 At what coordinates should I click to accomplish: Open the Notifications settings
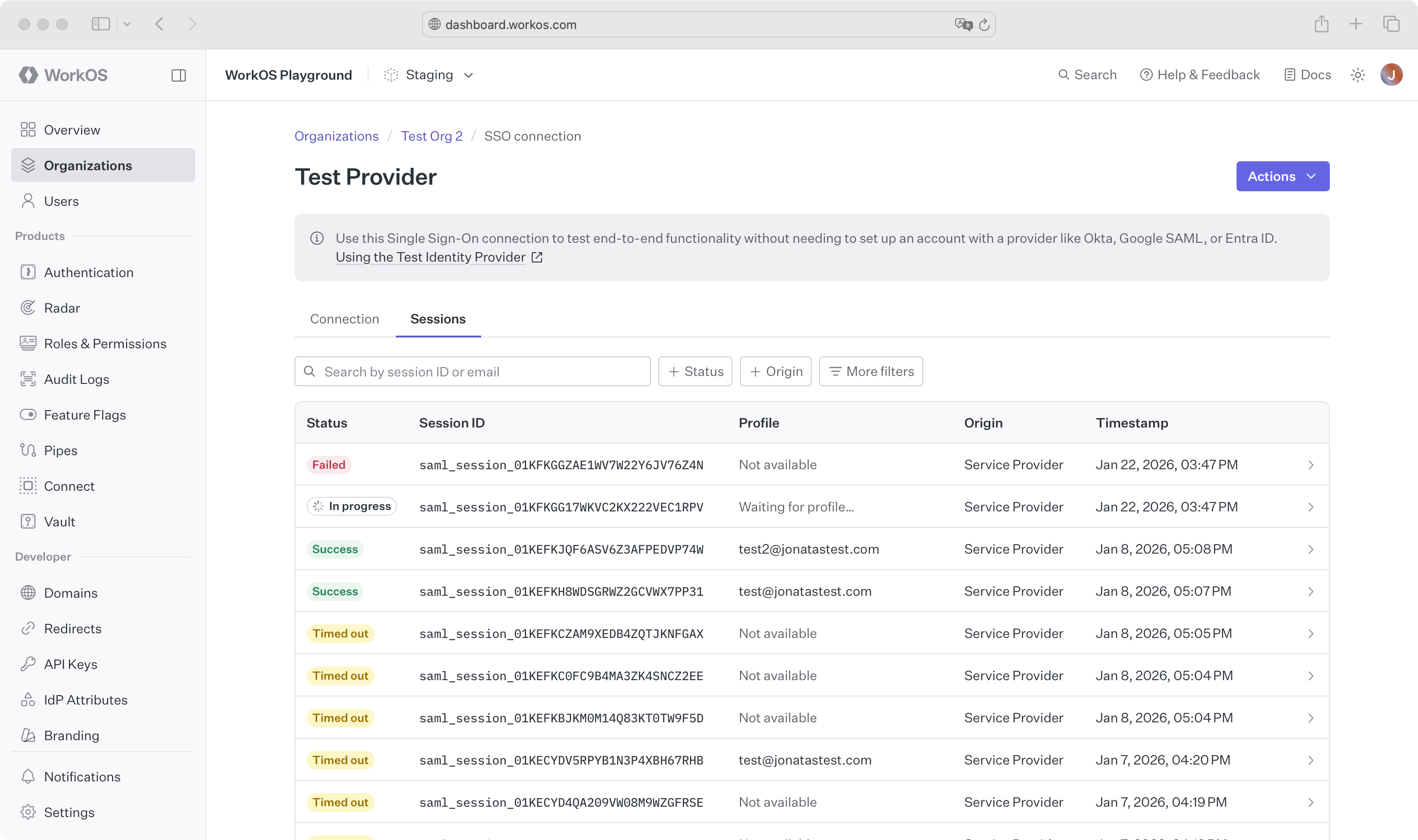click(82, 776)
